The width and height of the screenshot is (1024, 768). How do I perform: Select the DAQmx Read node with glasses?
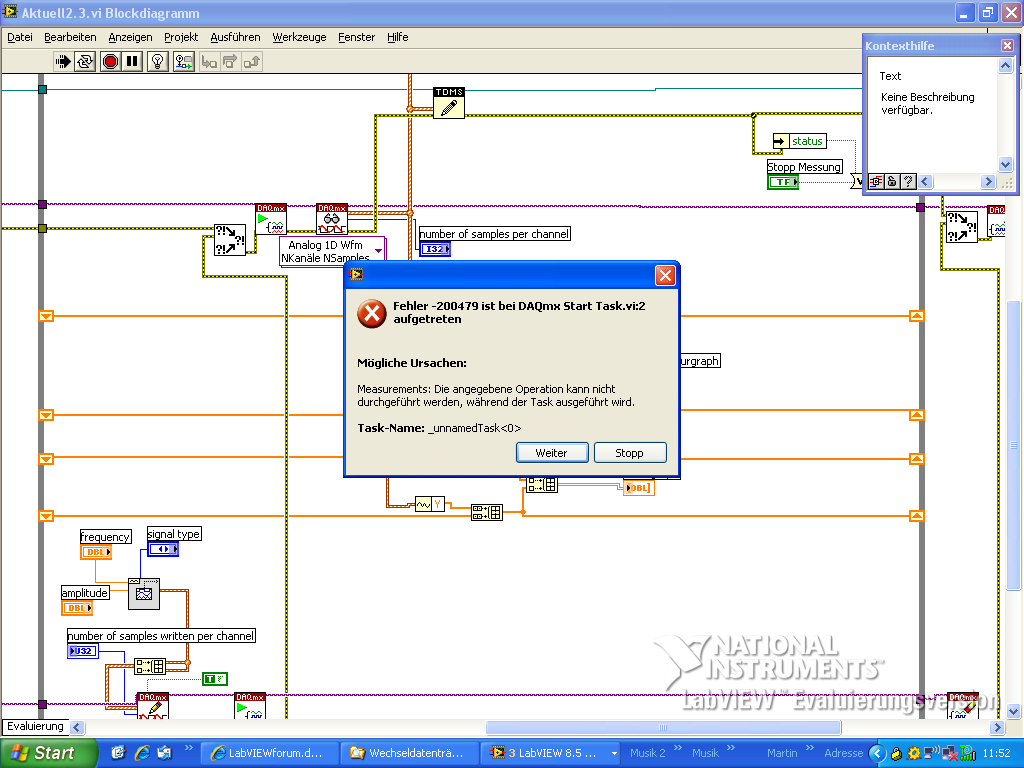click(332, 219)
